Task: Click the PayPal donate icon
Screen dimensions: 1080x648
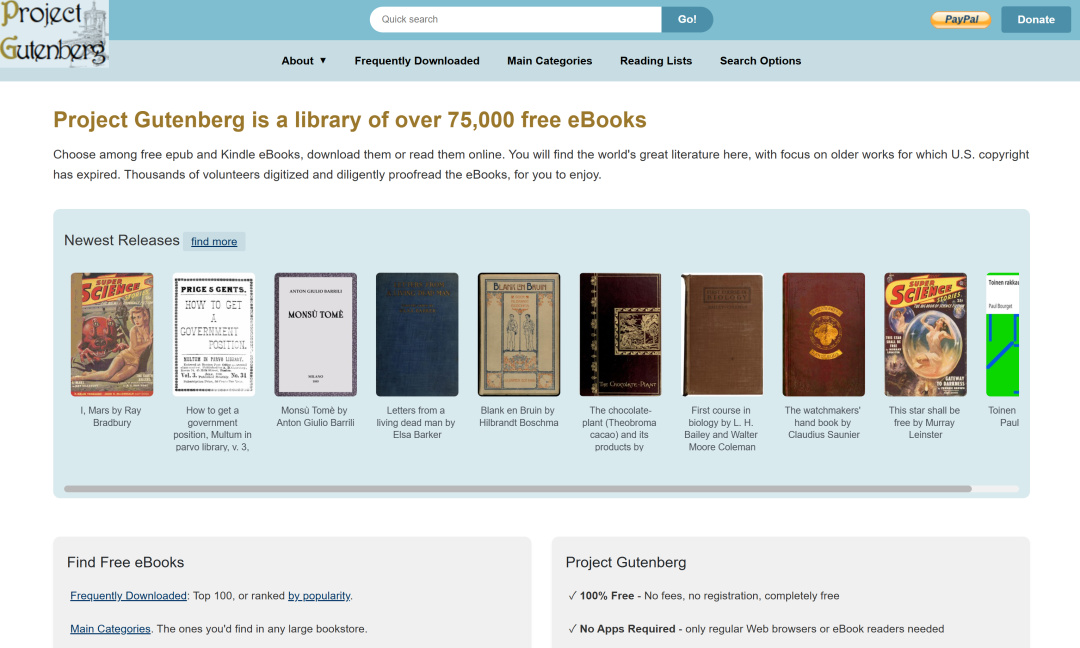Action: click(x=961, y=19)
